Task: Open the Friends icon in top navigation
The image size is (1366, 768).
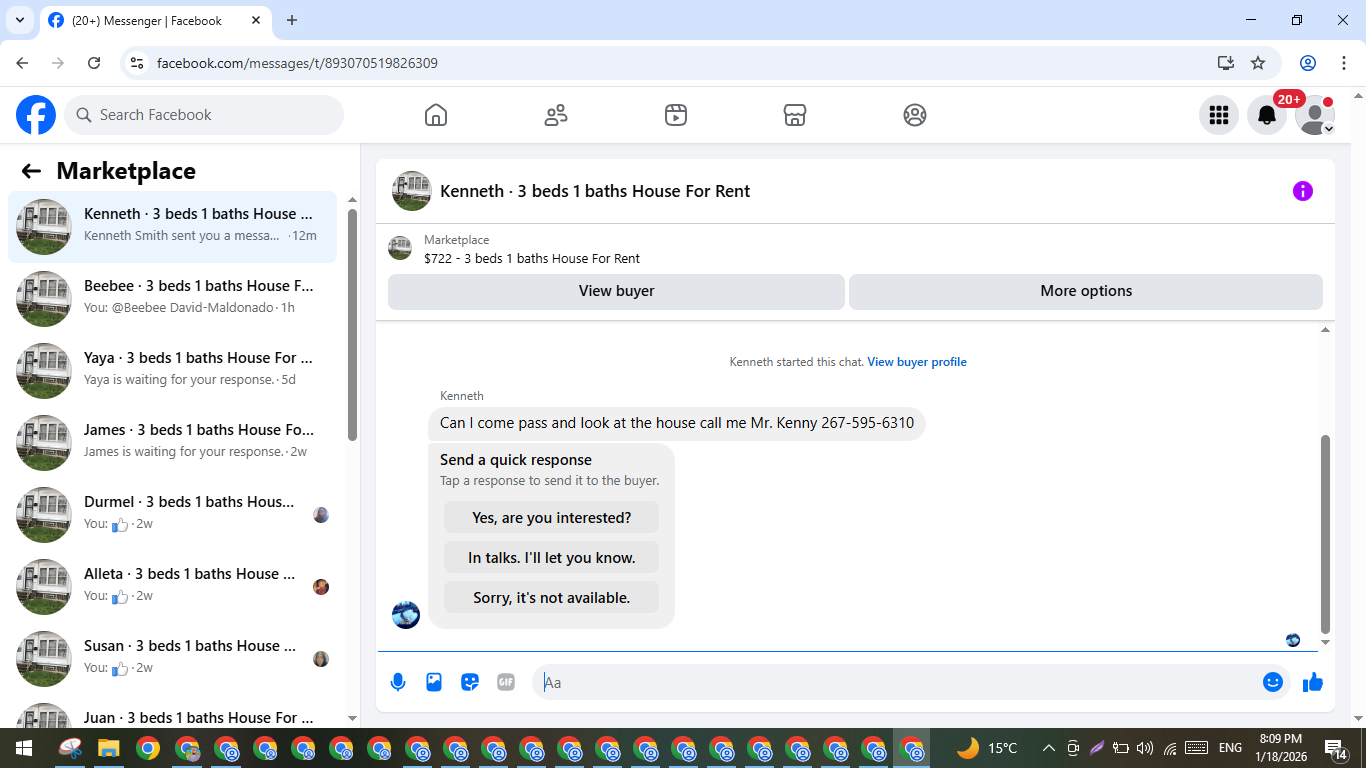Action: pos(556,115)
